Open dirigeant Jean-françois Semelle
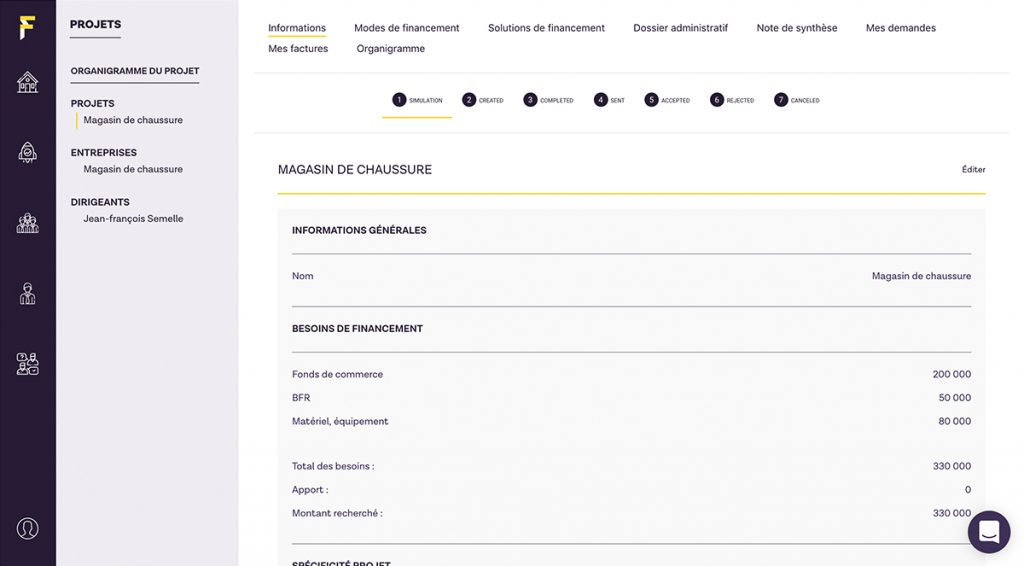 (133, 218)
